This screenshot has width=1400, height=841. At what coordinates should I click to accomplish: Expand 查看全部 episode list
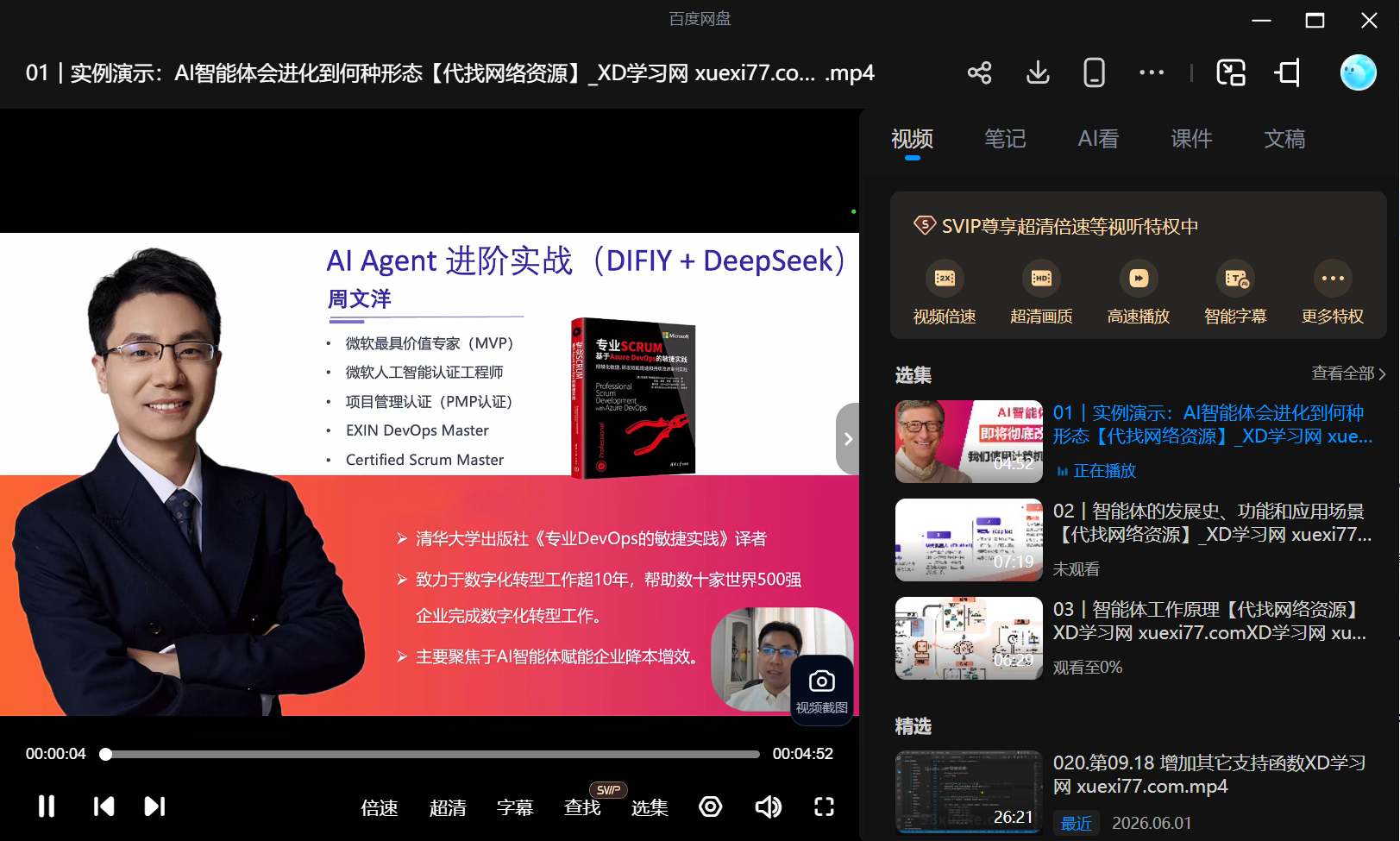[1348, 373]
